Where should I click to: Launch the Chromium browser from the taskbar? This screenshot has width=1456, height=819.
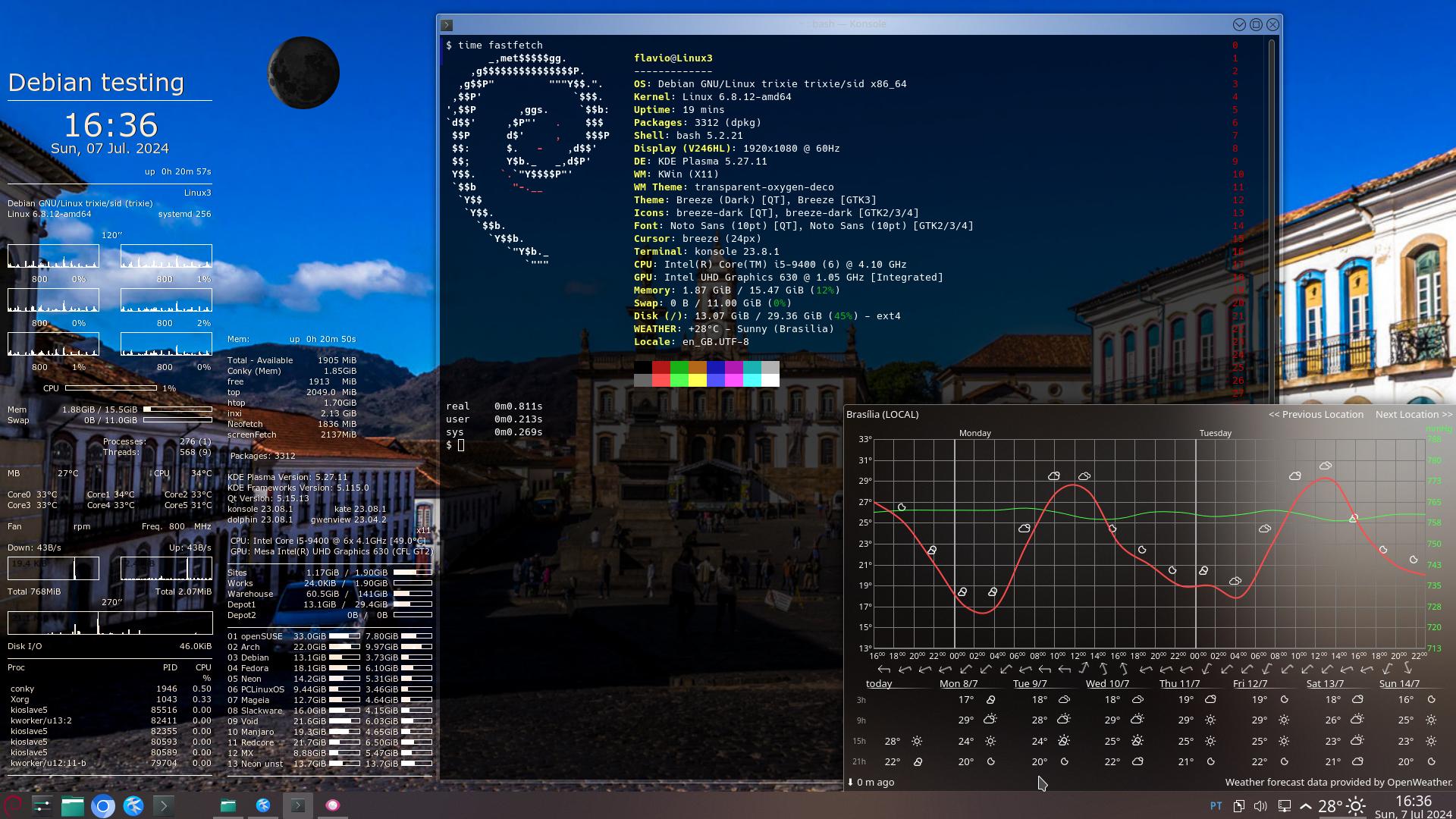(x=103, y=805)
